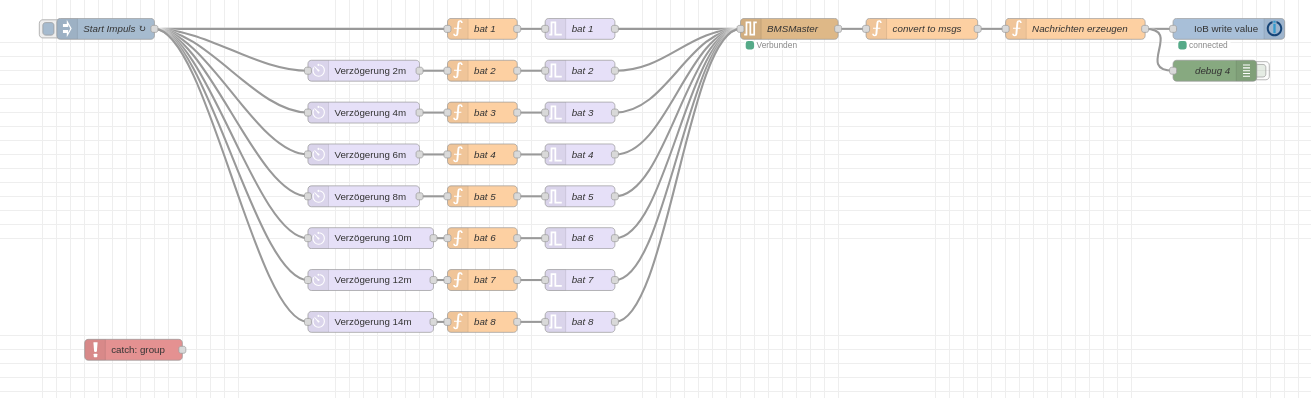The image size is (1311, 398).
Task: Click the output port of purple bat 8
Action: click(615, 322)
